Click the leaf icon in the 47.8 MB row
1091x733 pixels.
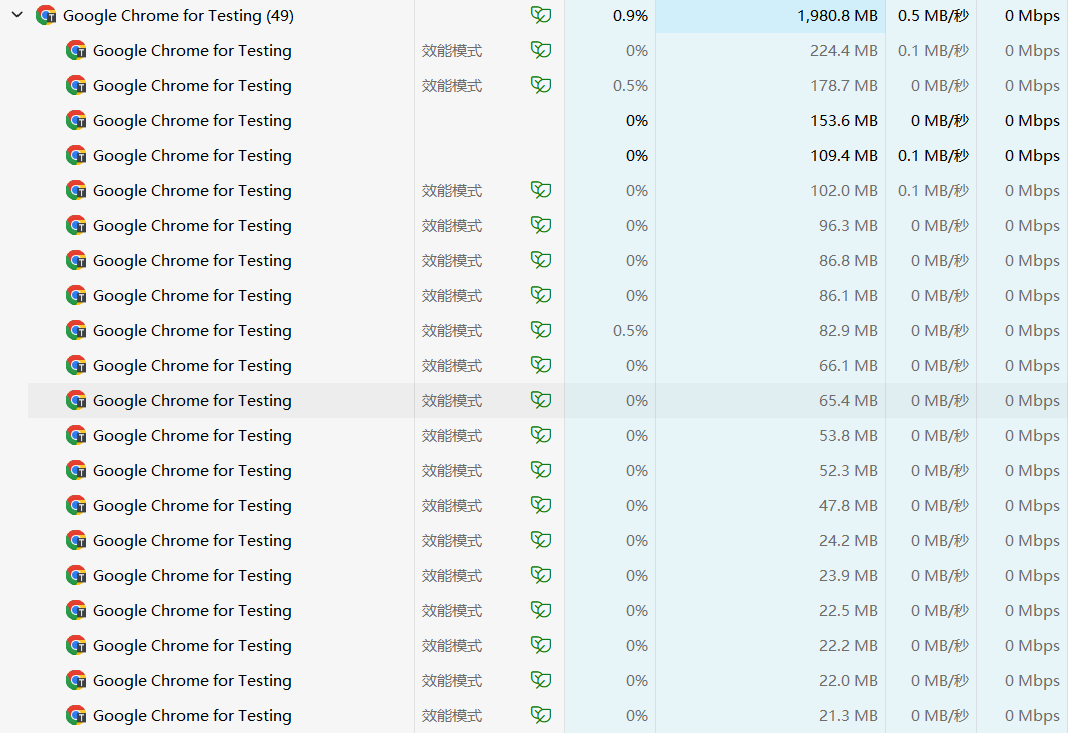tap(541, 505)
